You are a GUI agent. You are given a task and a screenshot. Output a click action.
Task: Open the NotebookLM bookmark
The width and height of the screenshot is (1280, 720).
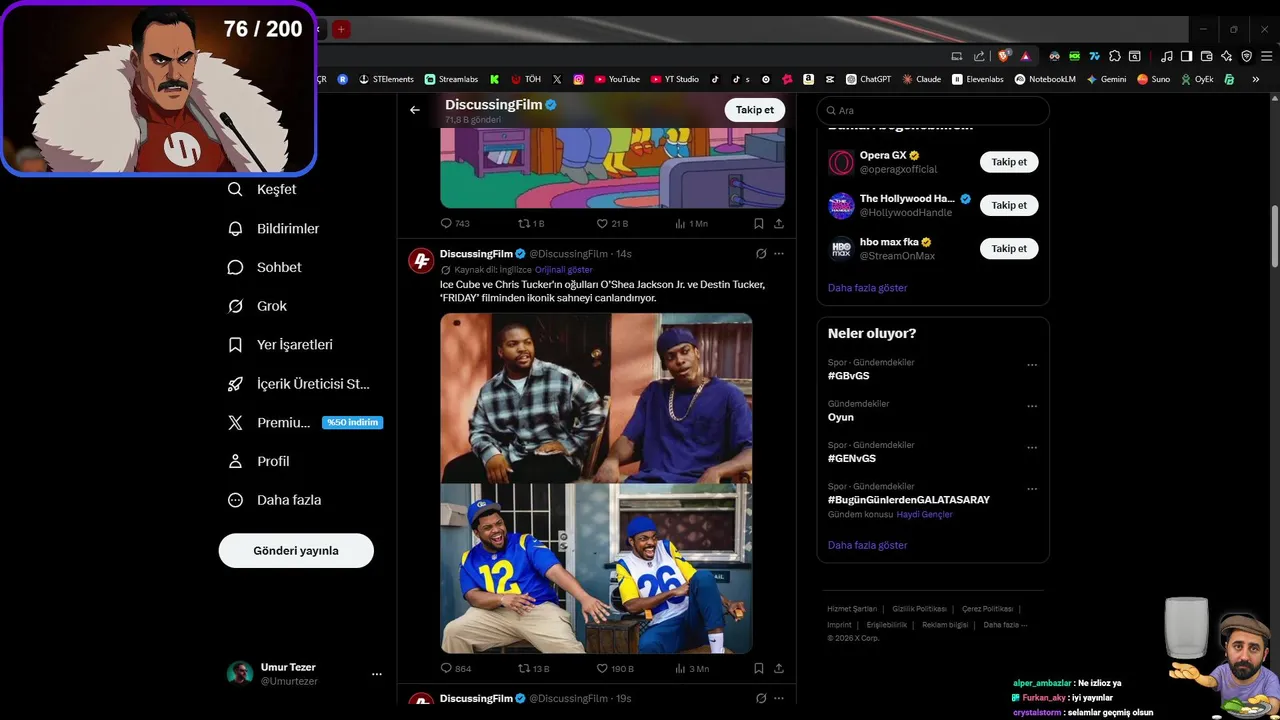point(1045,79)
